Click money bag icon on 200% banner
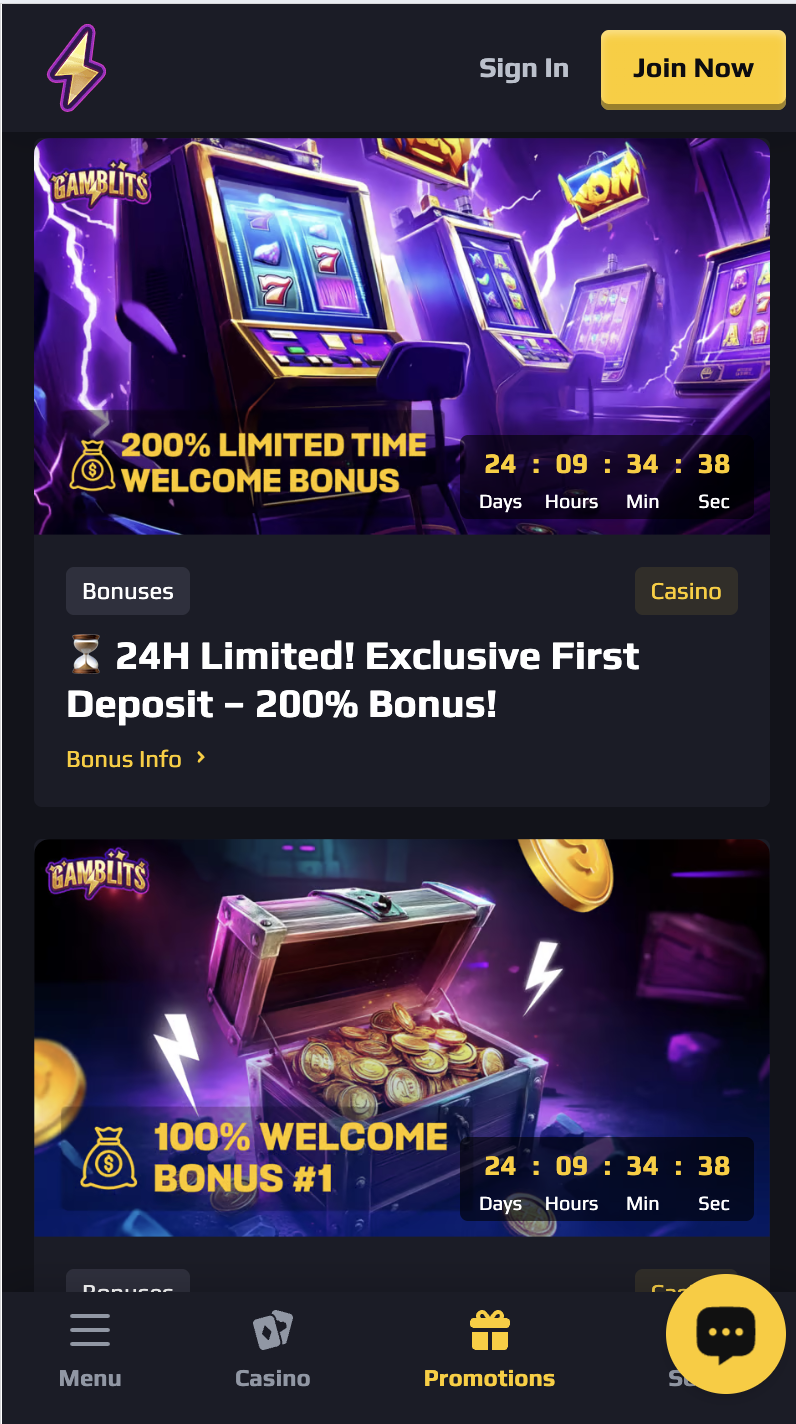This screenshot has width=796, height=1424. pos(92,465)
